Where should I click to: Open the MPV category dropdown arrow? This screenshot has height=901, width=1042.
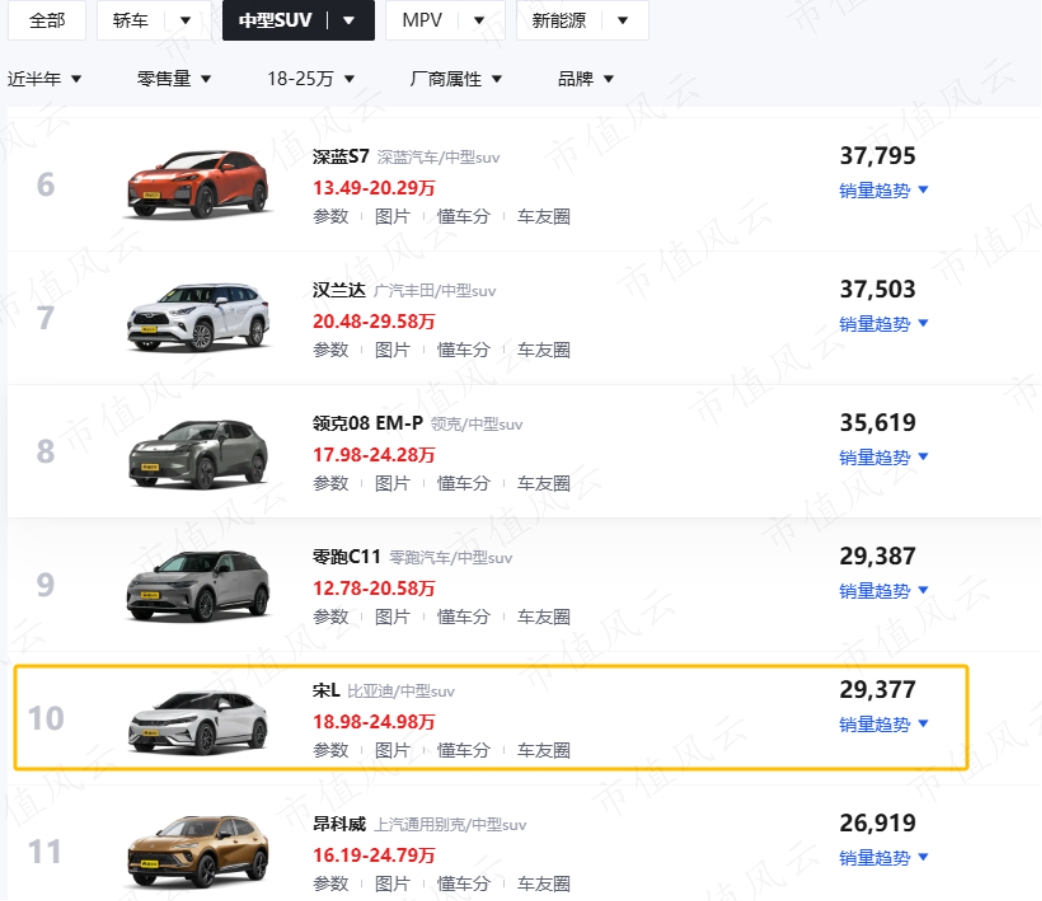pos(478,21)
